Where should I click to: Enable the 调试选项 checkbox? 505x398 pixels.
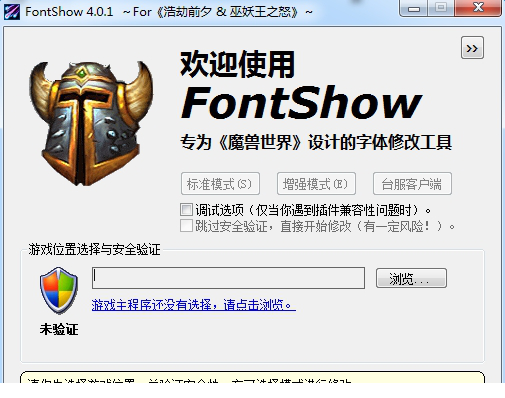tap(186, 210)
